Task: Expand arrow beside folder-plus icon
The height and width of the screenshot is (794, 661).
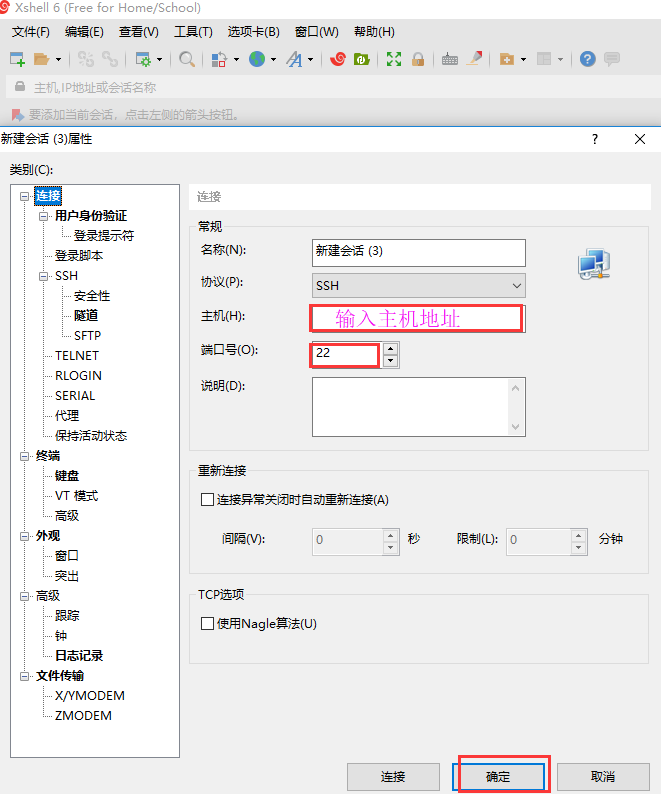Action: coord(523,60)
